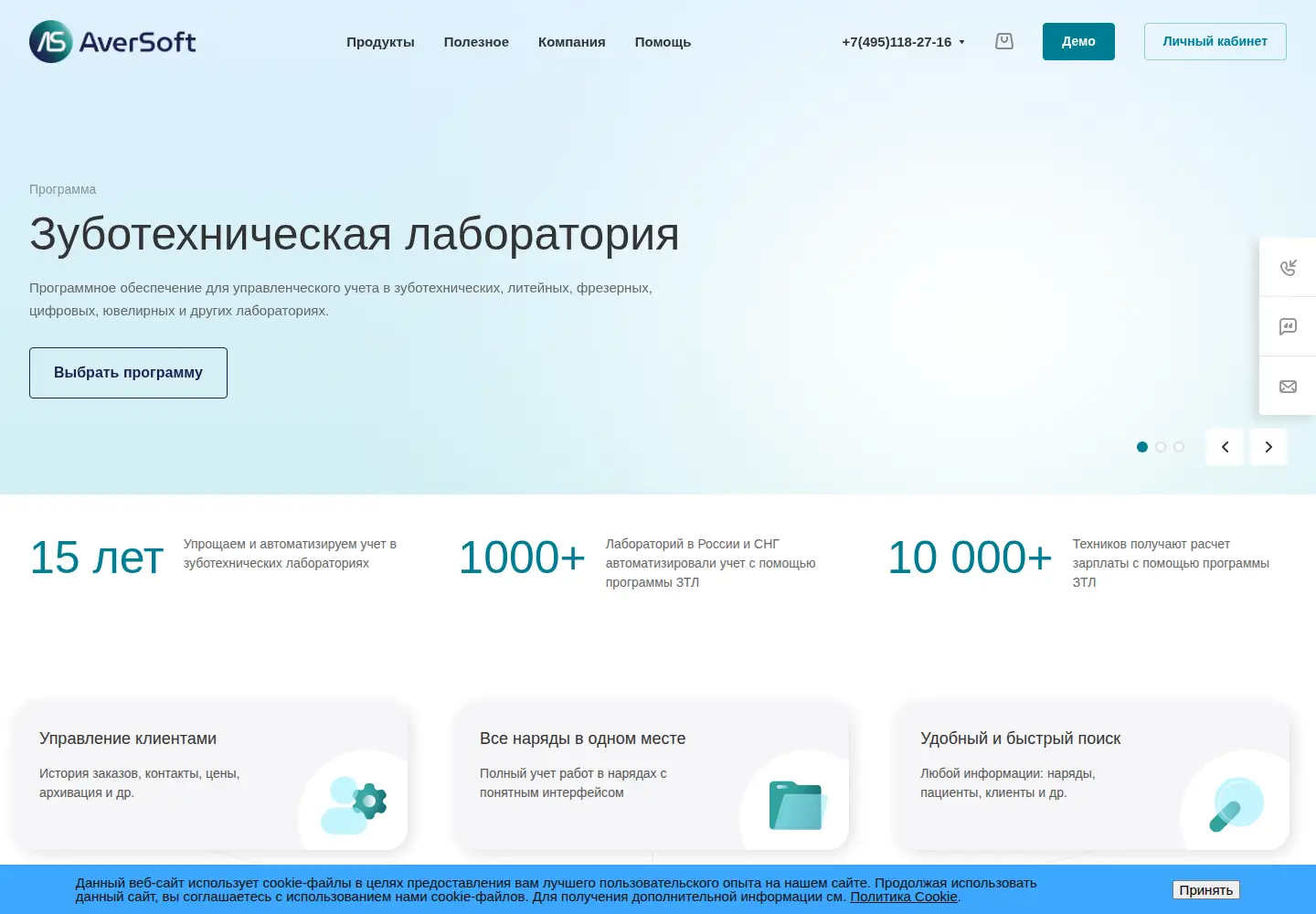Expand the phone number dropdown arrow
Viewport: 1316px width, 914px height.
[x=961, y=42]
